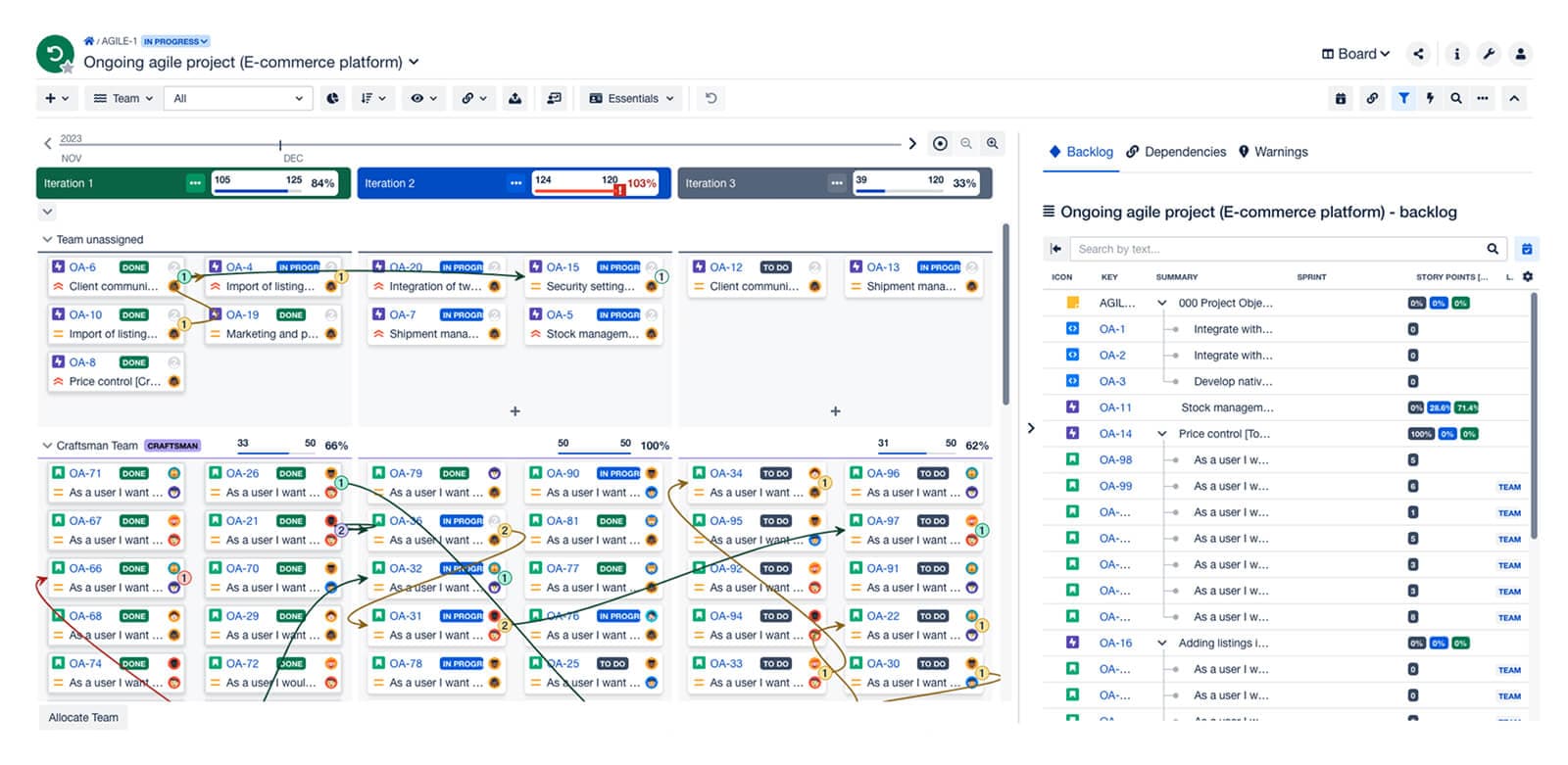
Task: Open the user profile icon
Action: tap(1520, 54)
